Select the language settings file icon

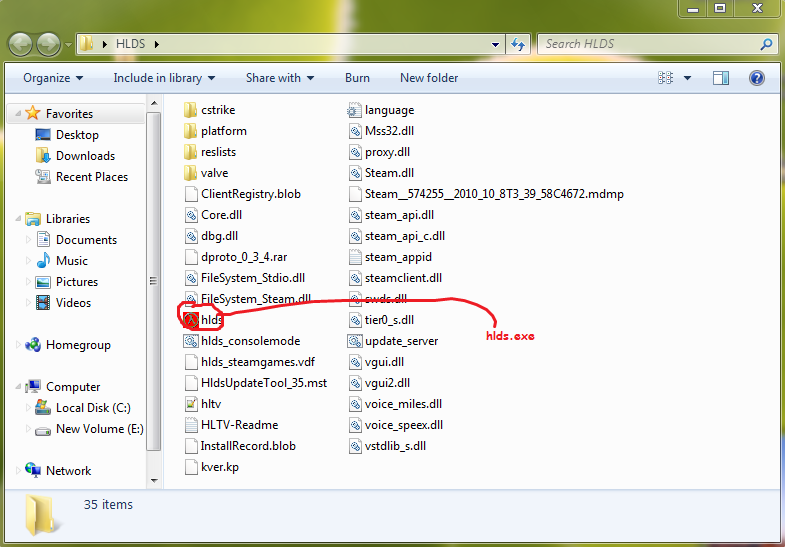click(x=354, y=110)
